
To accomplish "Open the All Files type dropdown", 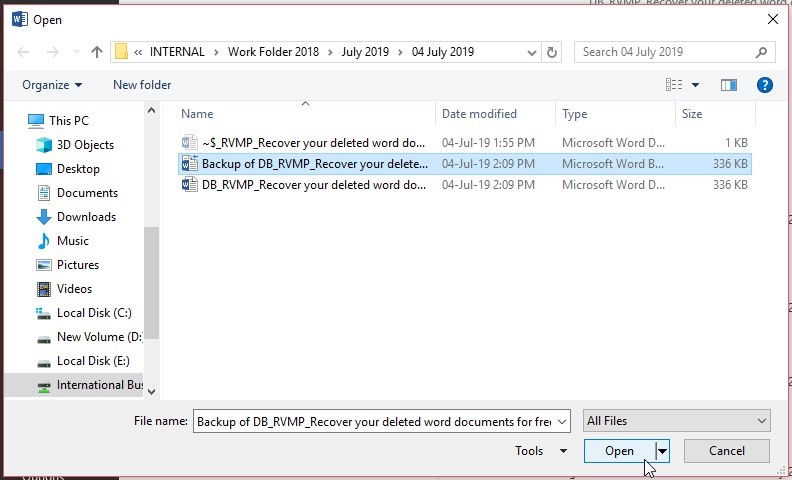I will (x=676, y=421).
